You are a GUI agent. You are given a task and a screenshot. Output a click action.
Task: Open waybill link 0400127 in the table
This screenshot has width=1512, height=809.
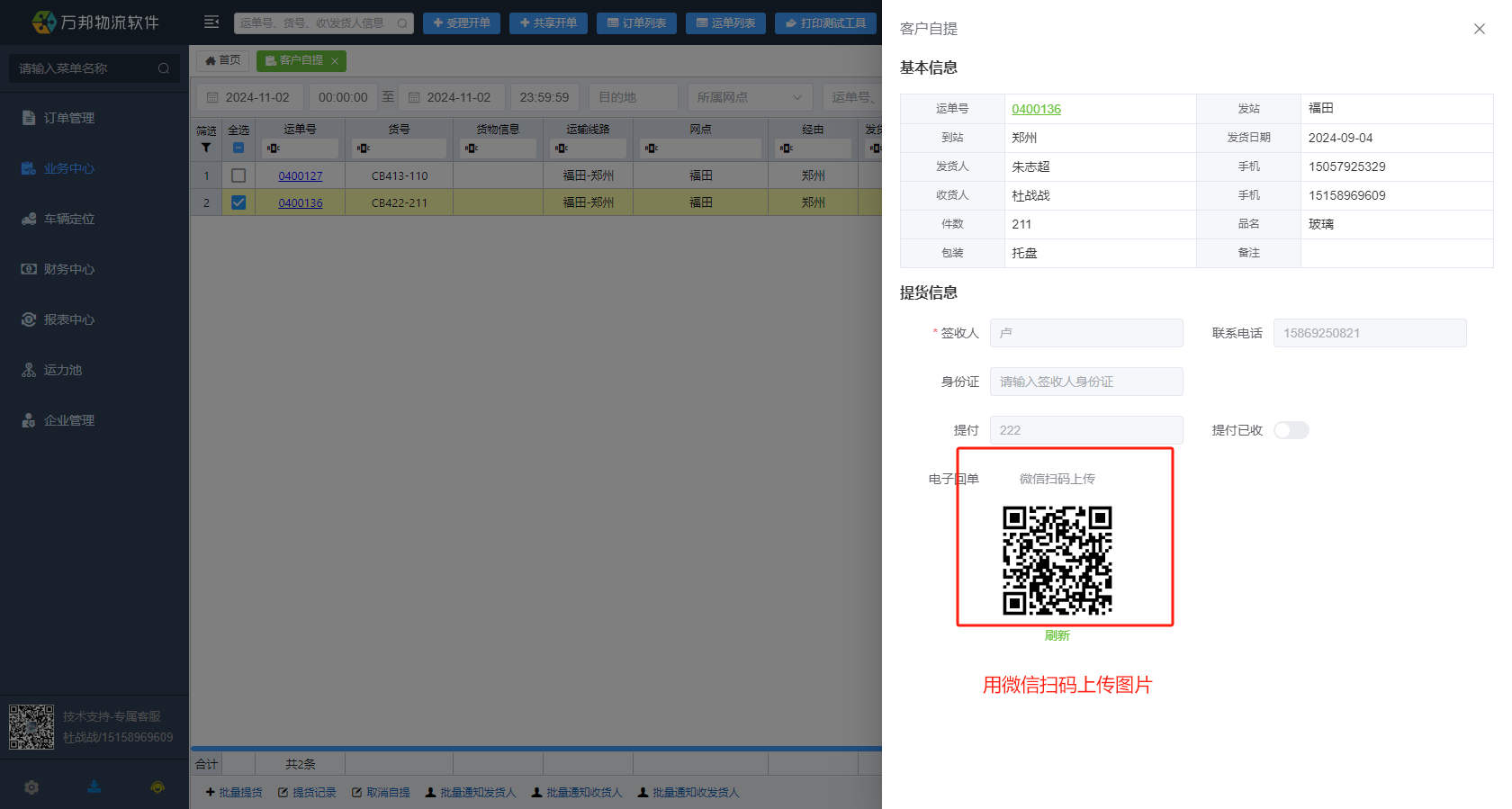301,176
